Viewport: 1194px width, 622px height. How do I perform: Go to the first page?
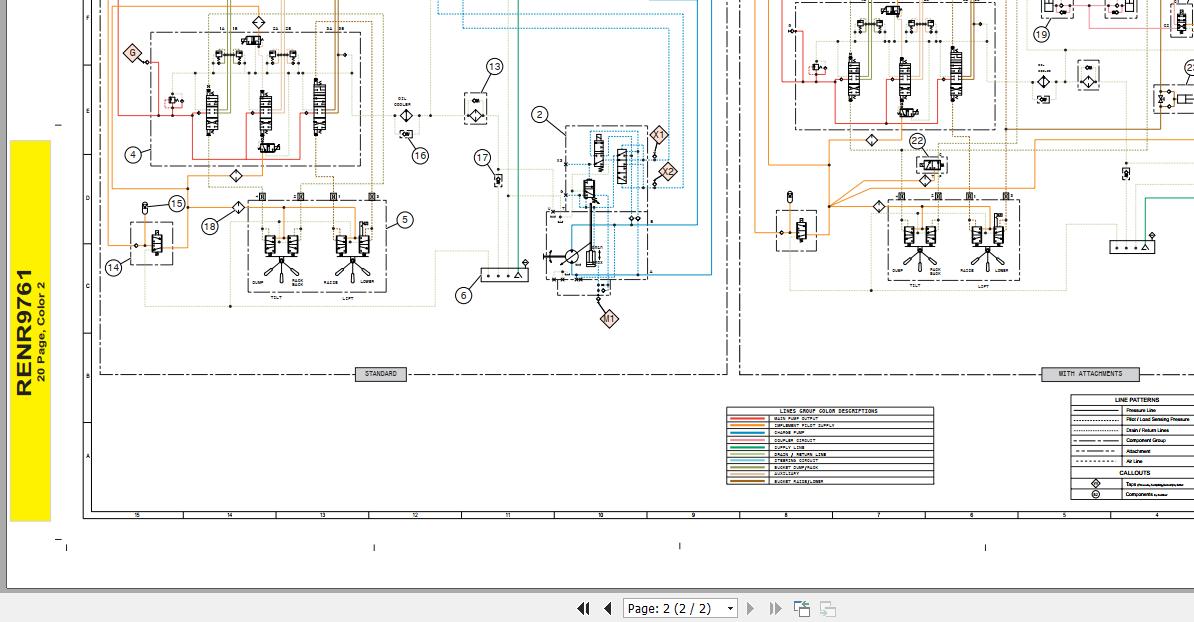(584, 608)
